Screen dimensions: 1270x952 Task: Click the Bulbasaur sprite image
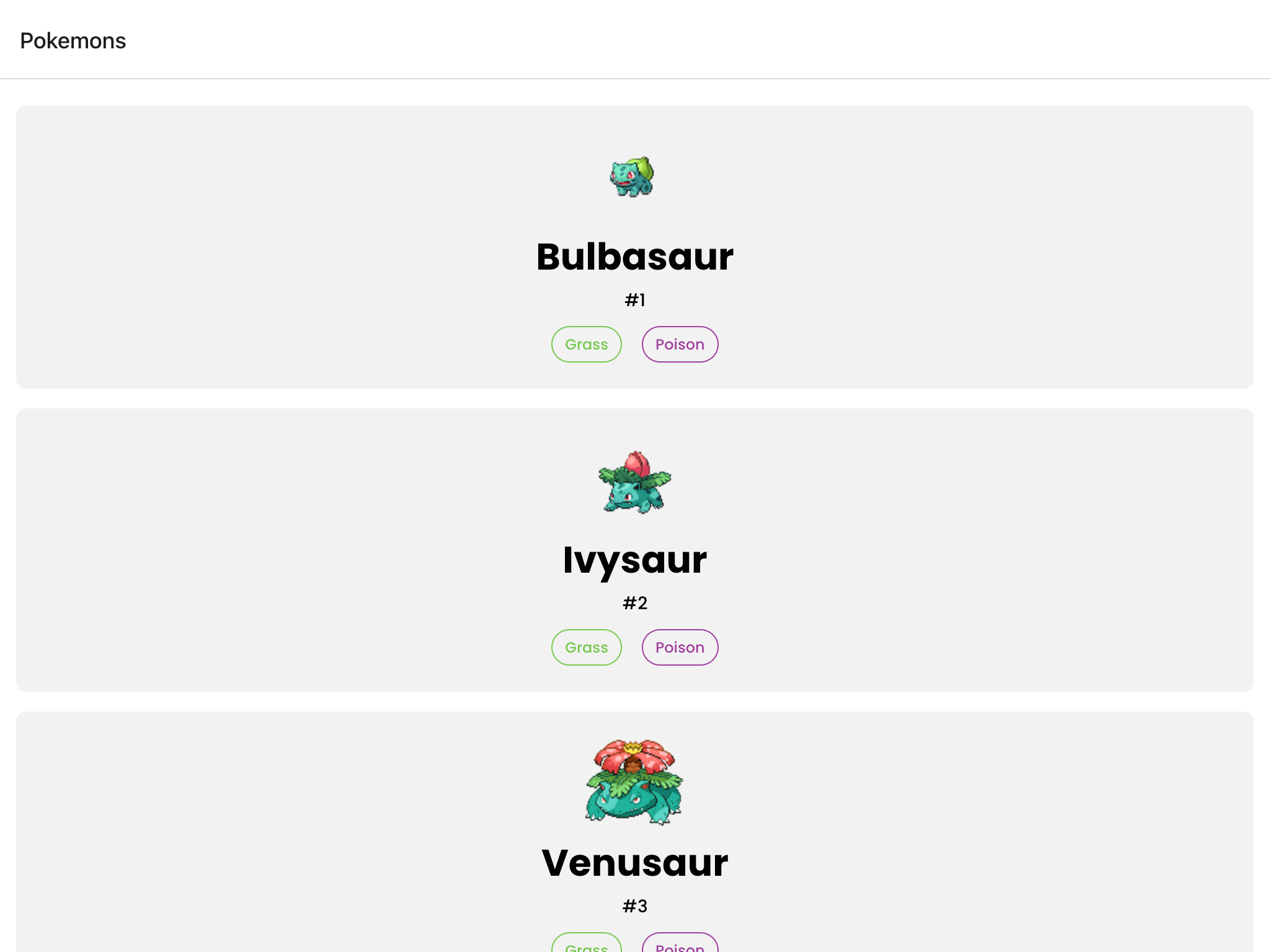point(633,177)
